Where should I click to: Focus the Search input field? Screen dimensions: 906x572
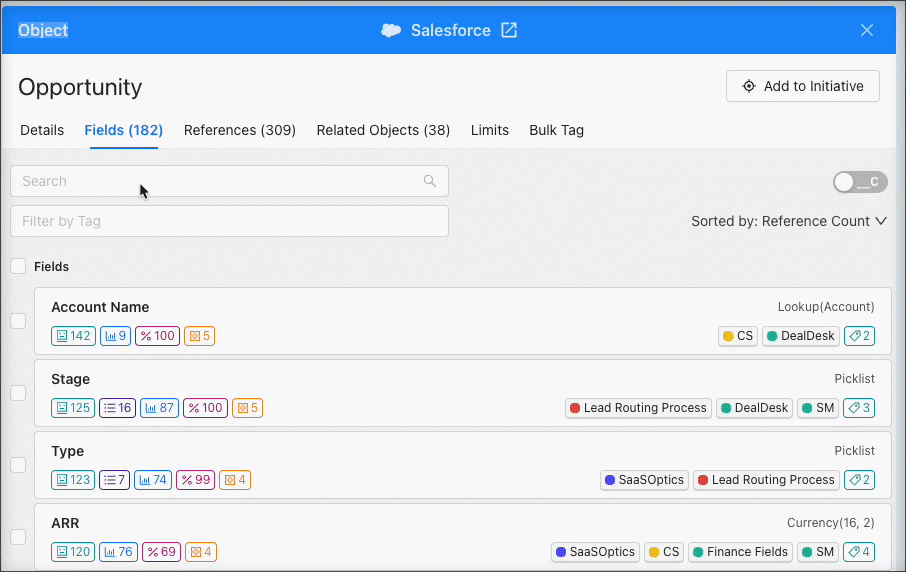[229, 181]
